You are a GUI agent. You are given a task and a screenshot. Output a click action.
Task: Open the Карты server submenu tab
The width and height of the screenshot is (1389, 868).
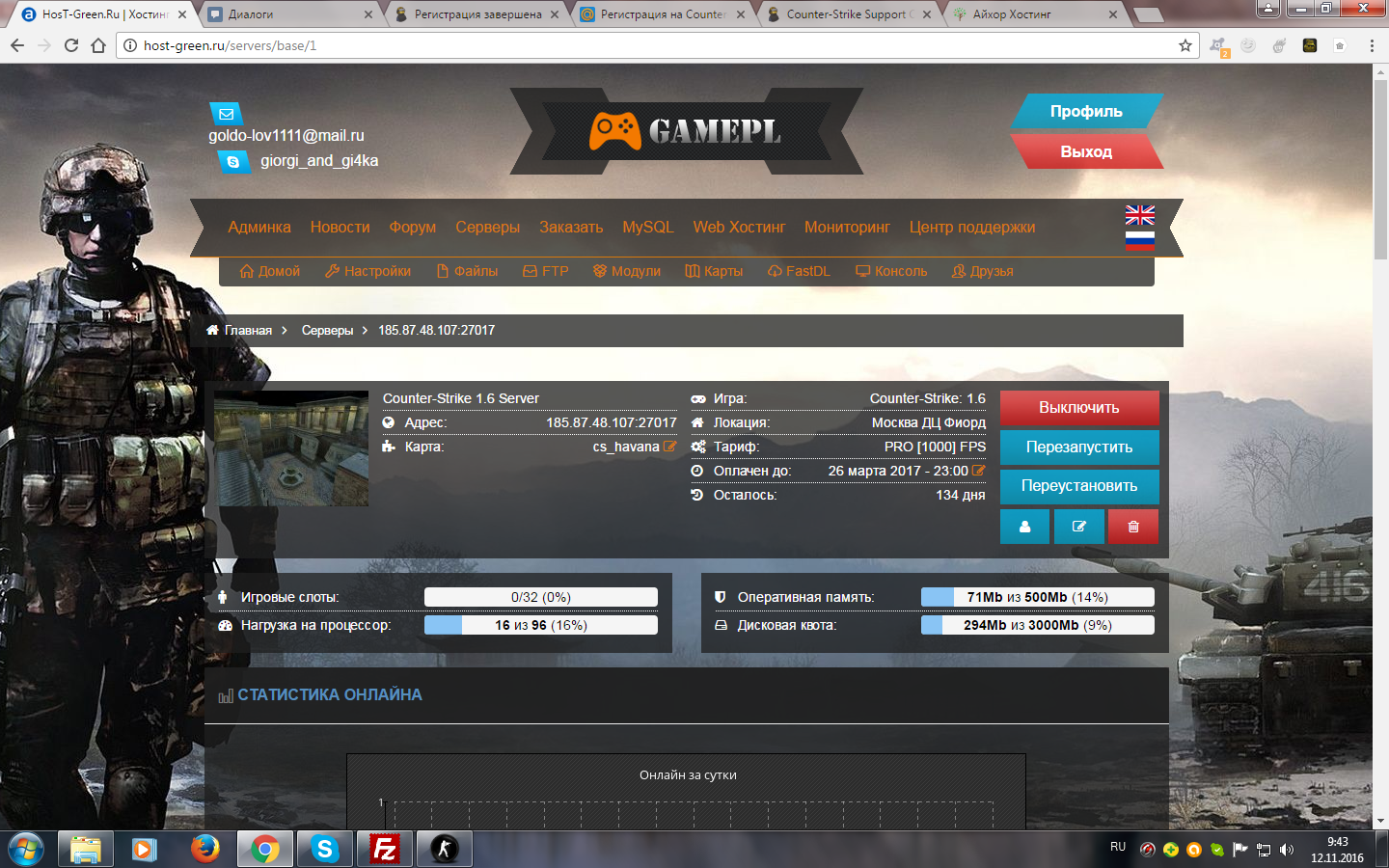pyautogui.click(x=714, y=271)
